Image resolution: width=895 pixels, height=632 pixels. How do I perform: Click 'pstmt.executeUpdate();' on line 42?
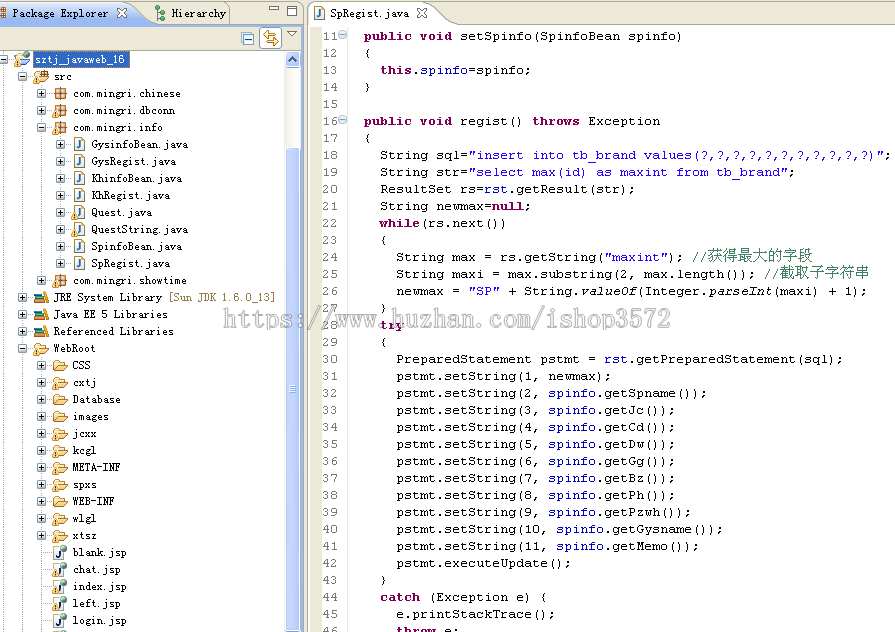(483, 563)
